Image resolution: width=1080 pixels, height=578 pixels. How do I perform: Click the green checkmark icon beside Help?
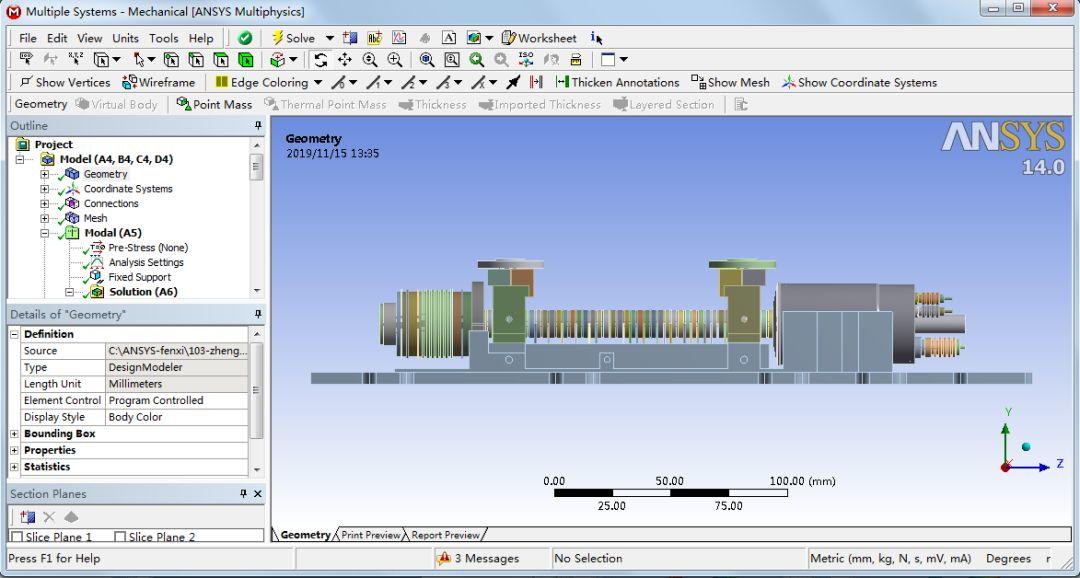point(245,38)
